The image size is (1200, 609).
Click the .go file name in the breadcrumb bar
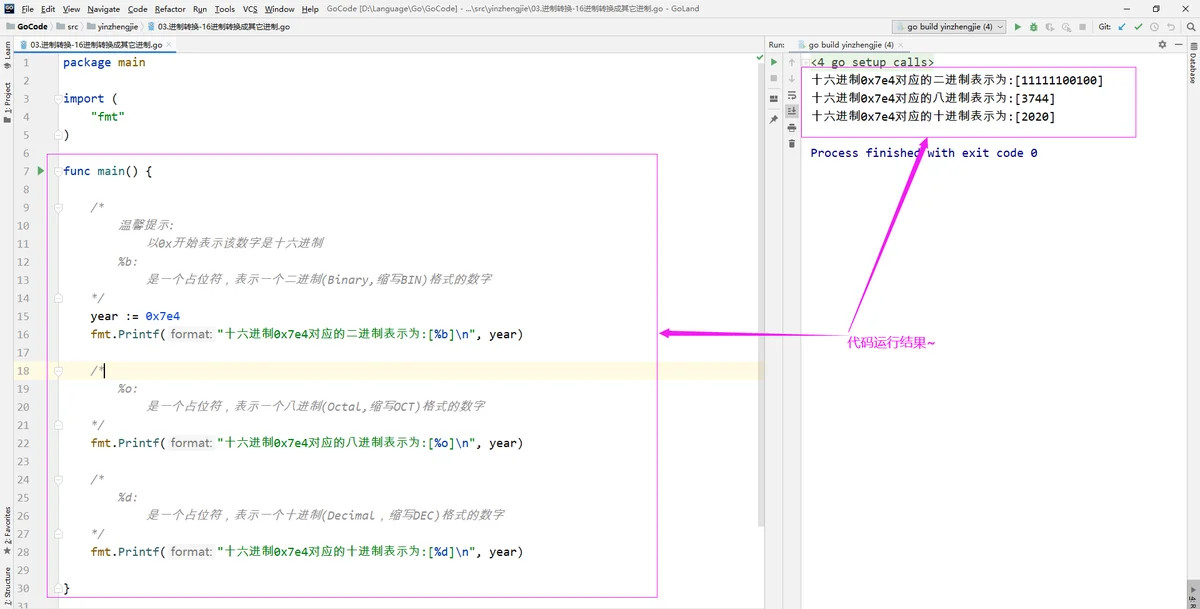point(219,27)
